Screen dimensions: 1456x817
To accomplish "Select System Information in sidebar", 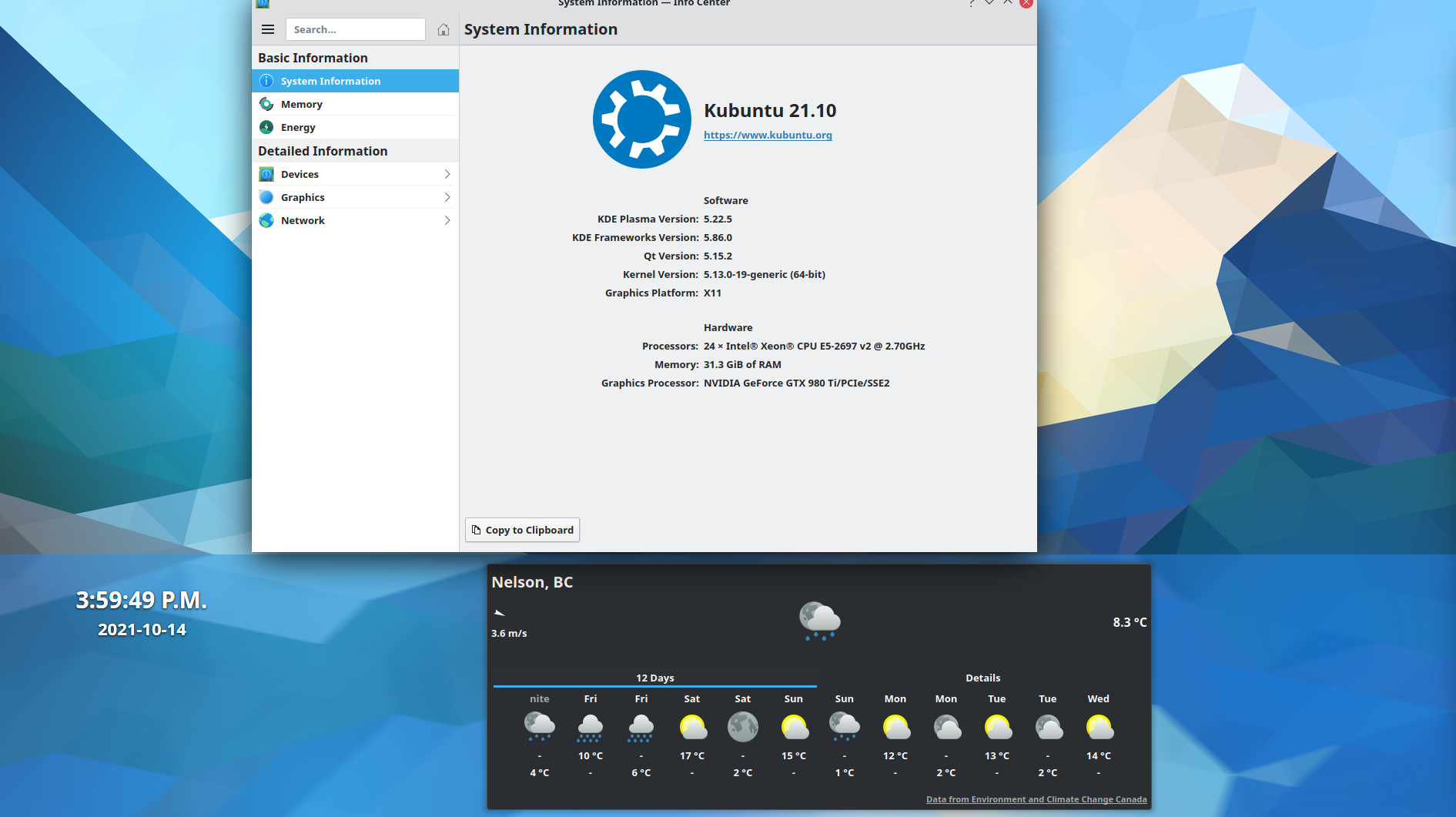I will [355, 81].
